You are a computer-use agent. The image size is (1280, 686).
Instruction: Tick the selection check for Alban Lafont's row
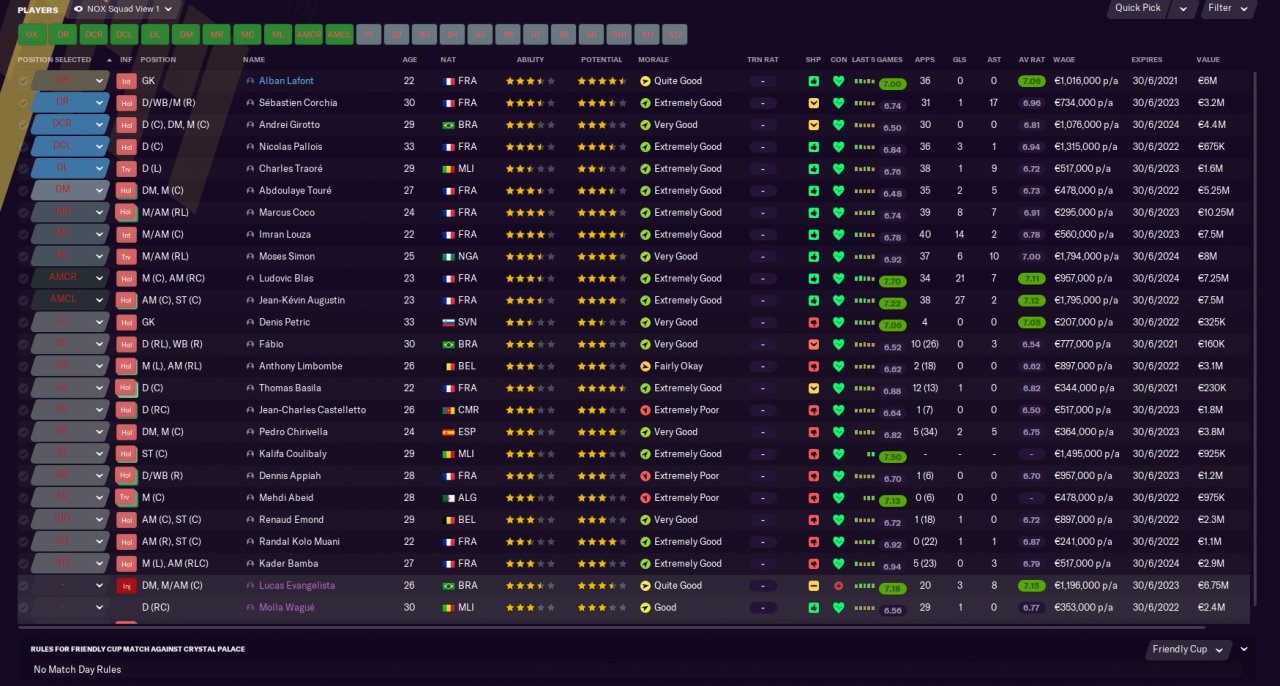23,81
